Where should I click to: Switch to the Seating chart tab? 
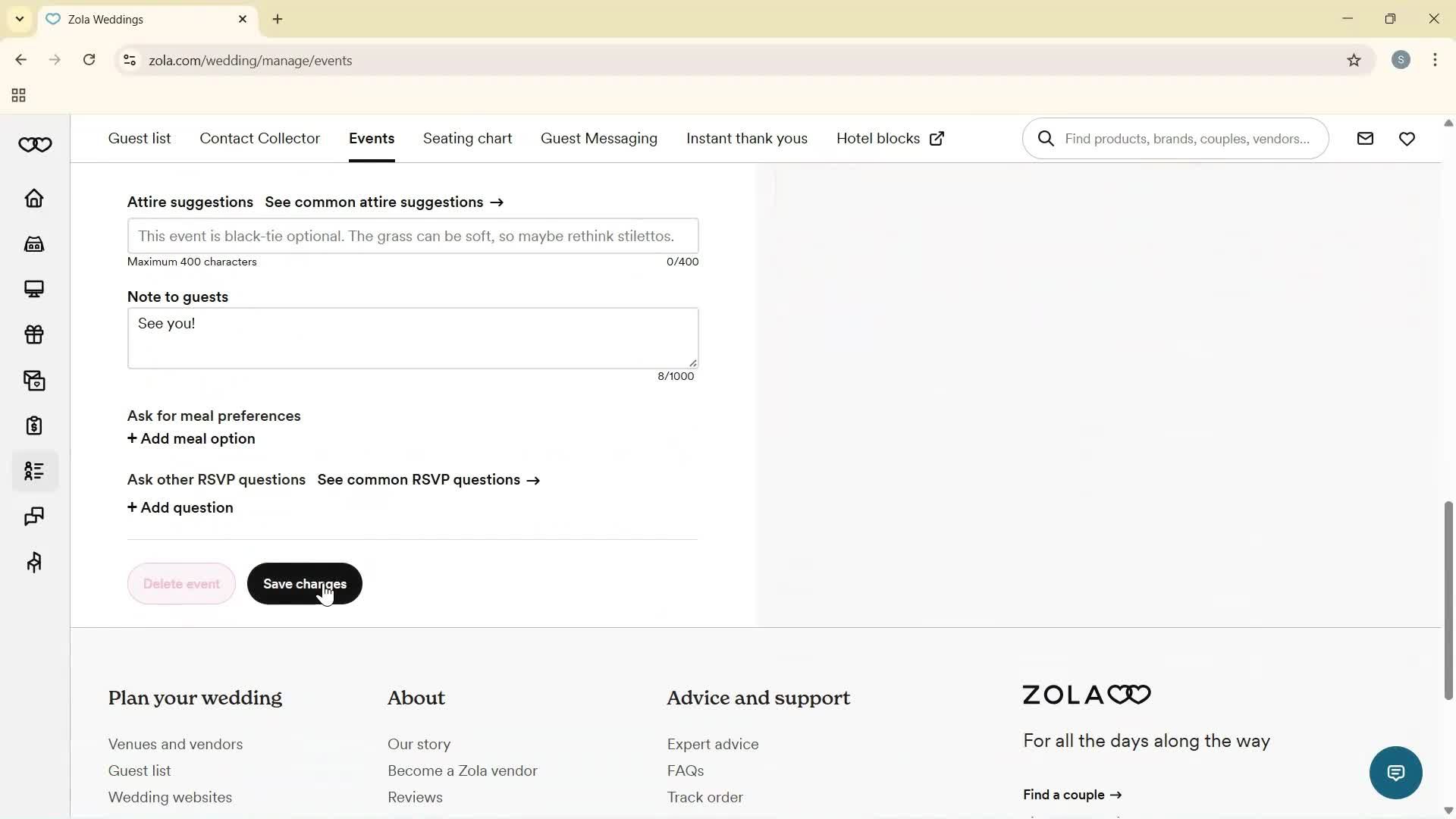click(467, 138)
